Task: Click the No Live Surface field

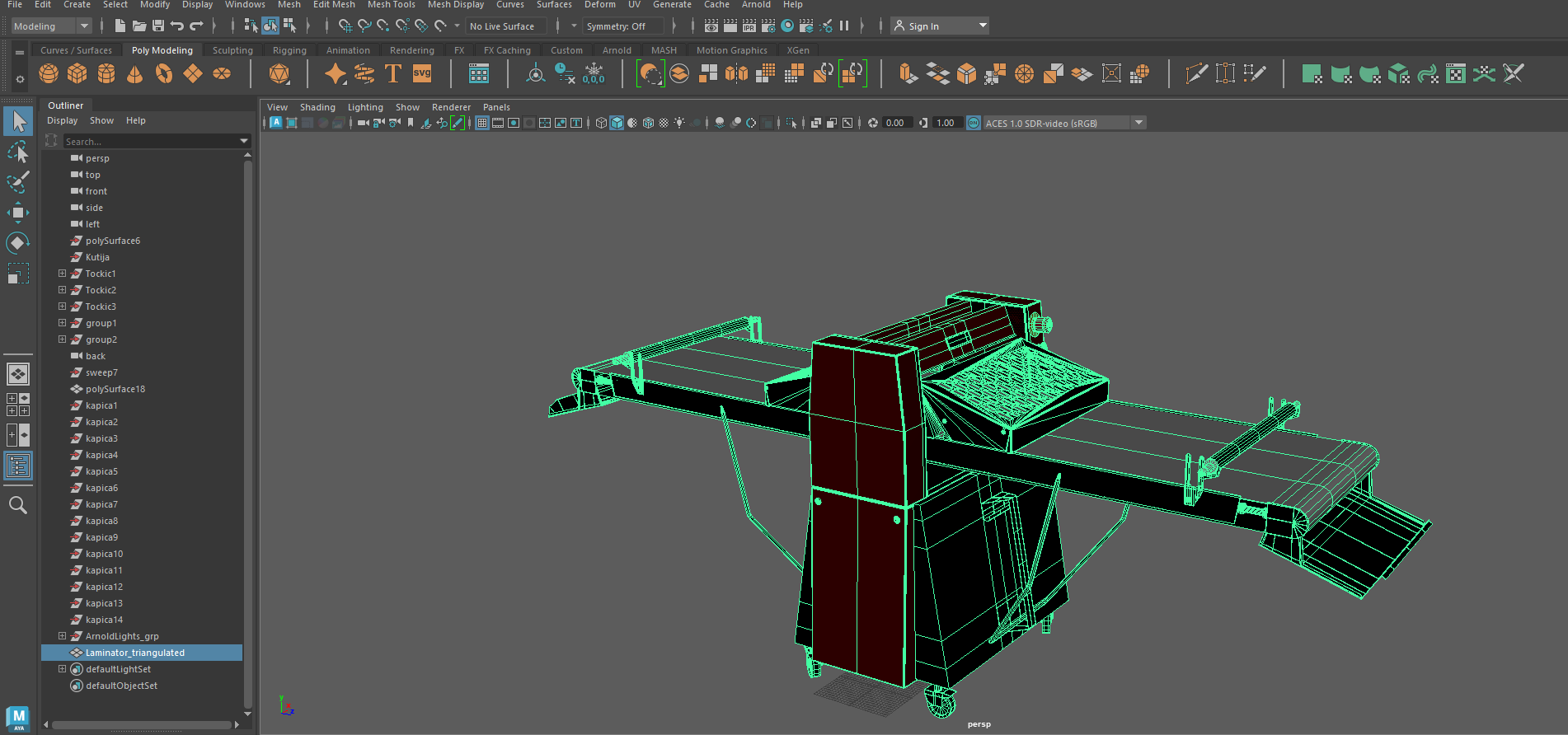Action: coord(505,26)
